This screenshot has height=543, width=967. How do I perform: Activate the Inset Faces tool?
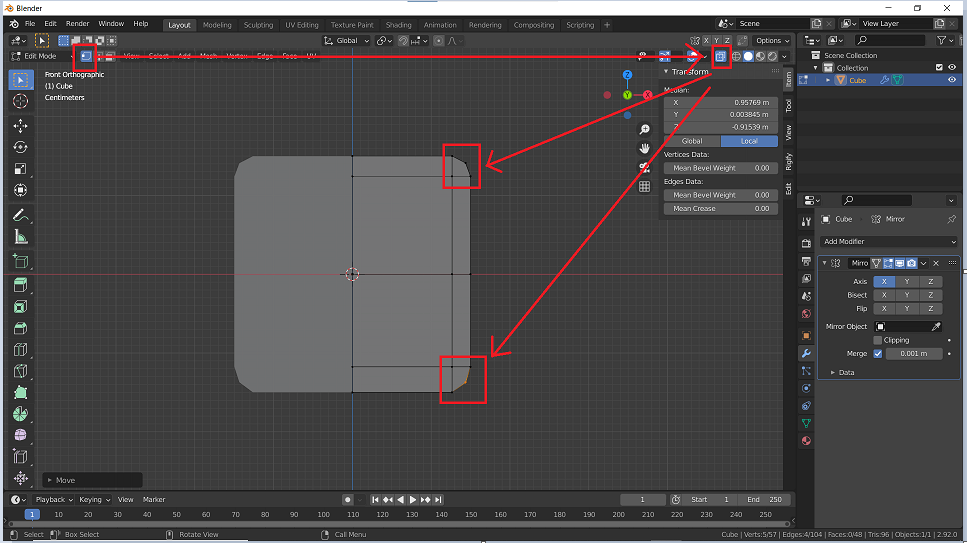[x=20, y=307]
